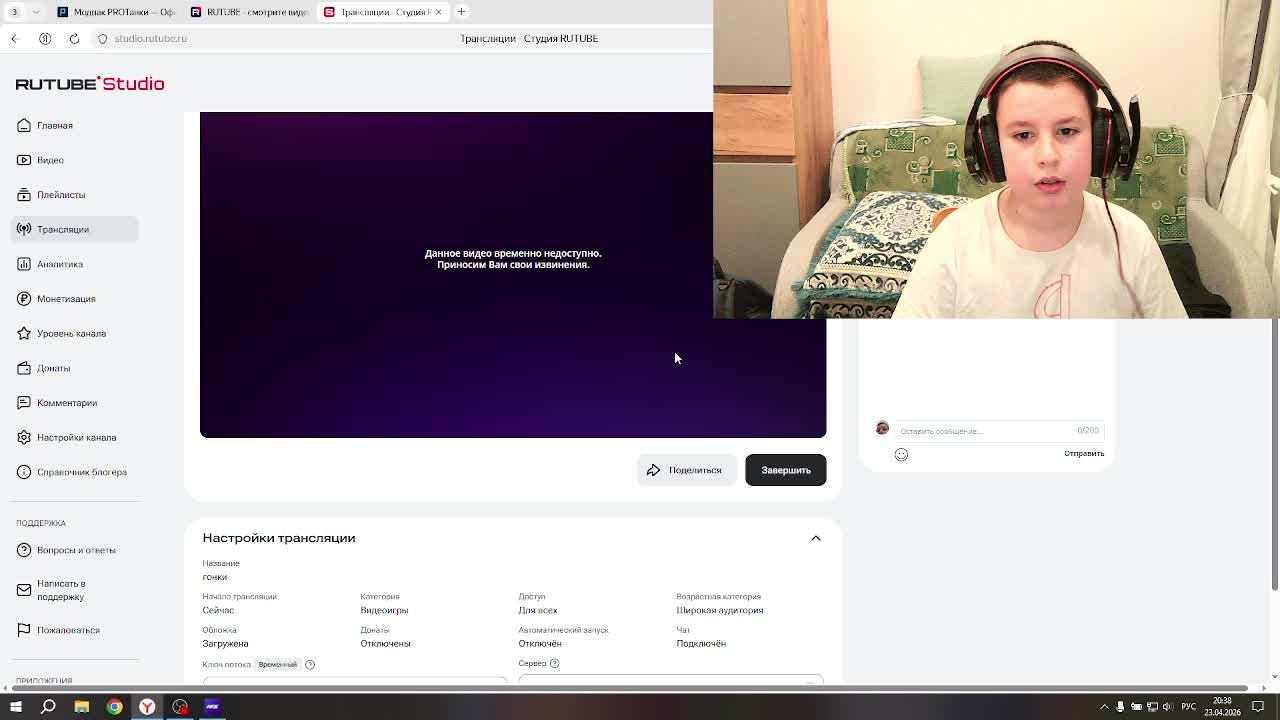Screen dimensions: 1280x720
Task: Open Windows taskbar search
Action: [x=48, y=707]
